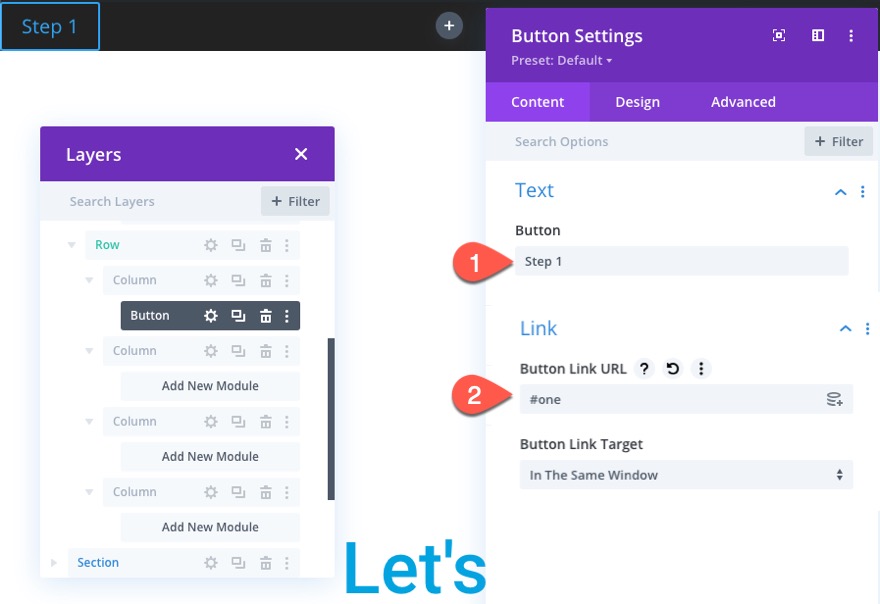Open the Preset: Default dropdown
Viewport: 880px width, 604px height.
pos(561,61)
